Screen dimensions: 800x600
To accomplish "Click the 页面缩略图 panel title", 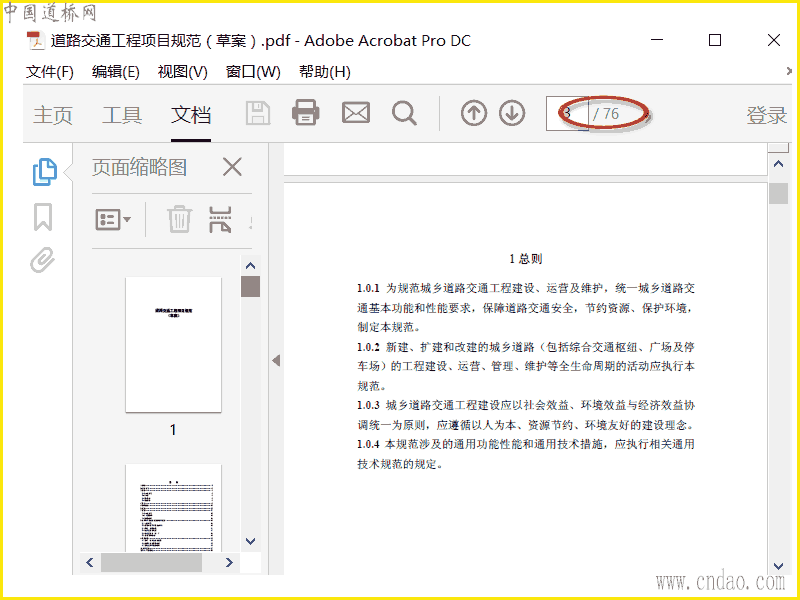I will tap(139, 167).
